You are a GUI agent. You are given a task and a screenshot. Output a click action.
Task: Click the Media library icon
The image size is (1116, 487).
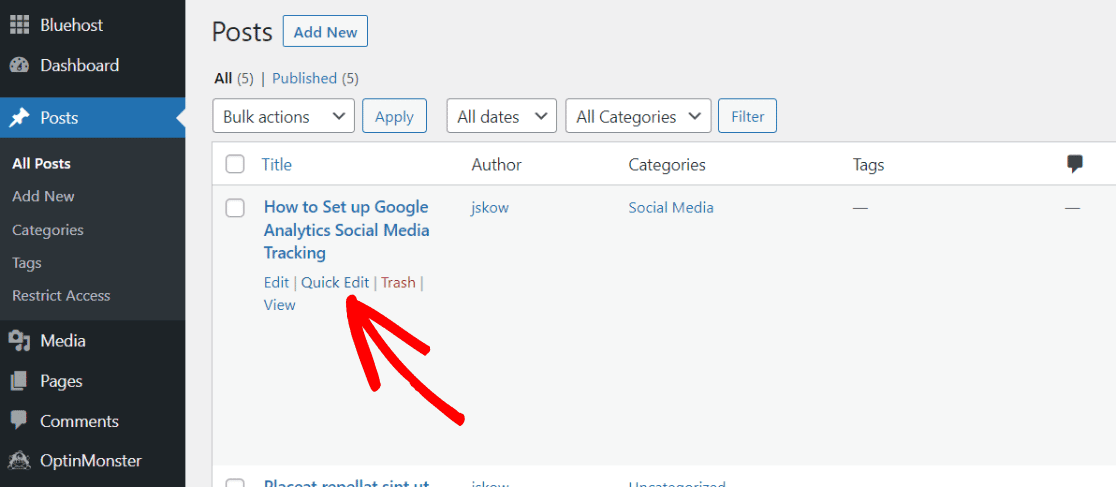point(19,341)
